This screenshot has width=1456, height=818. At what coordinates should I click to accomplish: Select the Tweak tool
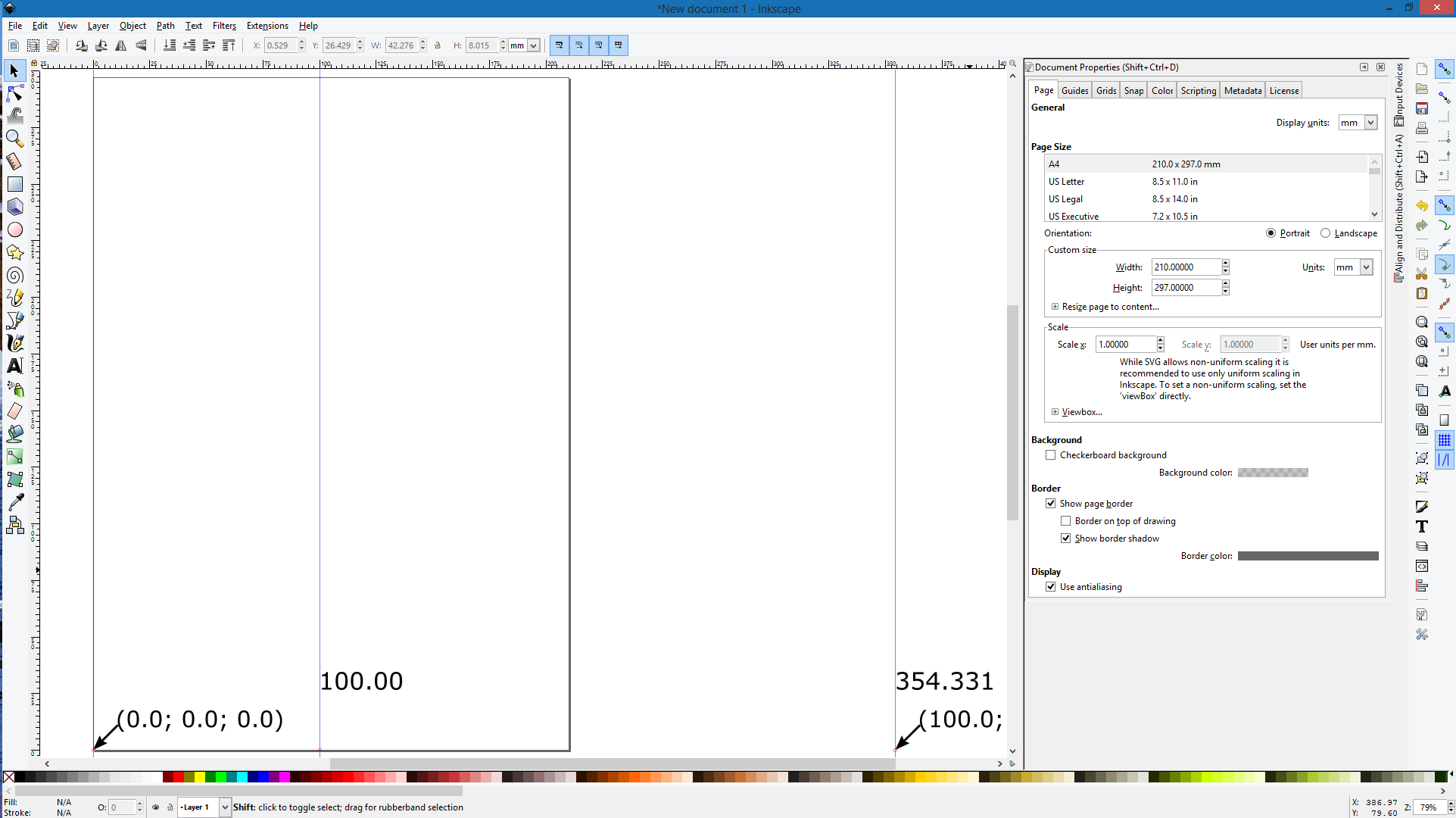[14, 116]
